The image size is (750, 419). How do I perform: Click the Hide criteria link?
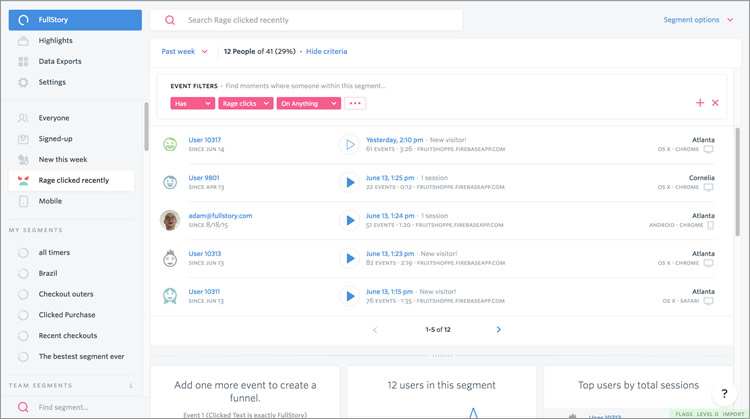(x=327, y=51)
